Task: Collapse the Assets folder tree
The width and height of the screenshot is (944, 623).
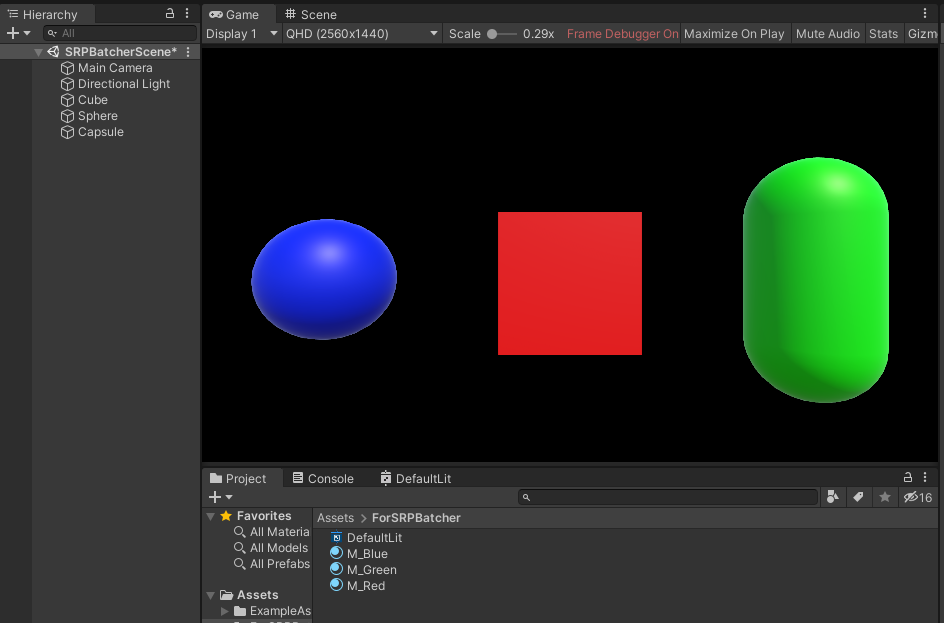Action: tap(211, 595)
